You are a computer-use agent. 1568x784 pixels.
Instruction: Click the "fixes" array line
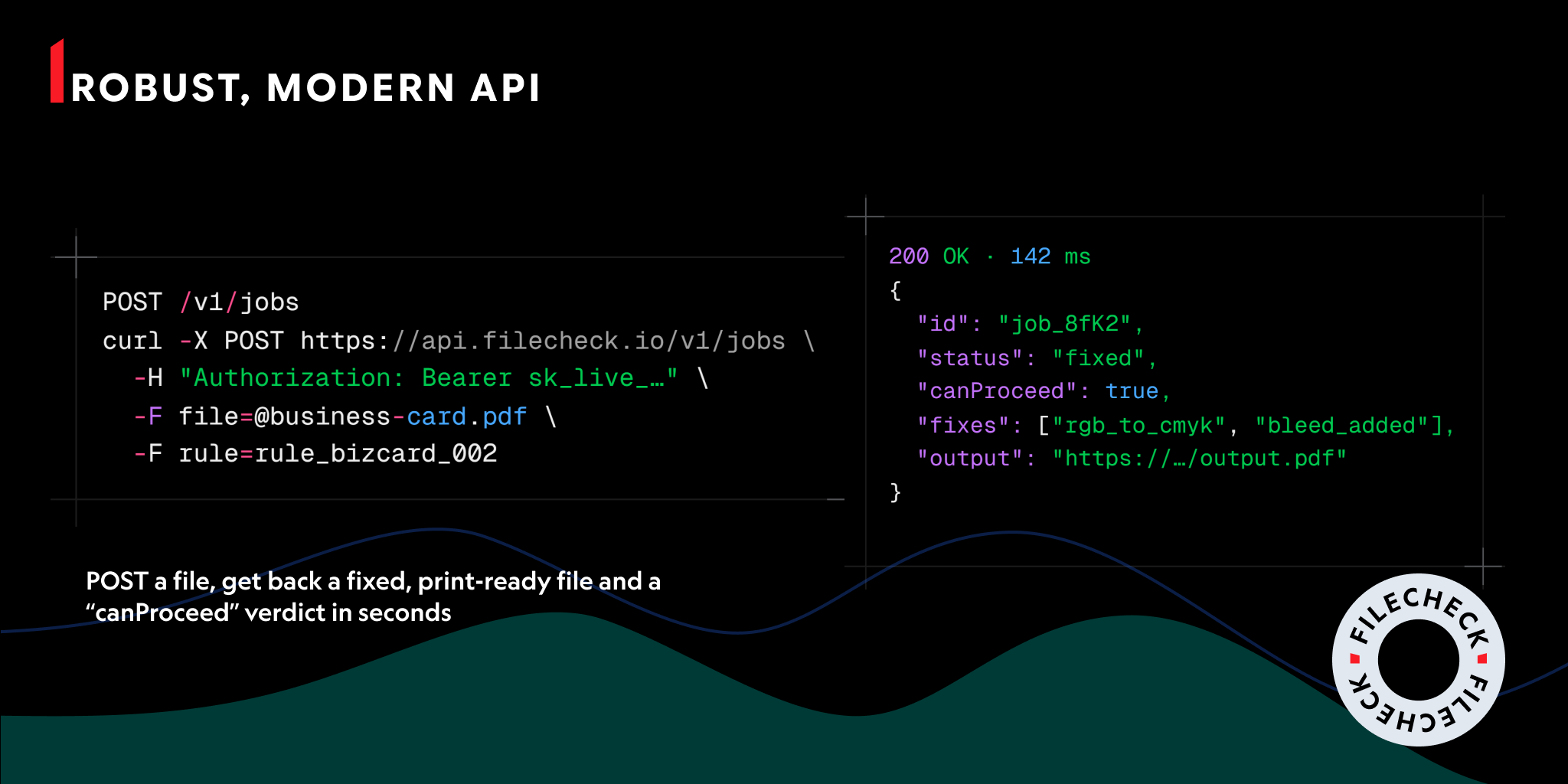1185,425
